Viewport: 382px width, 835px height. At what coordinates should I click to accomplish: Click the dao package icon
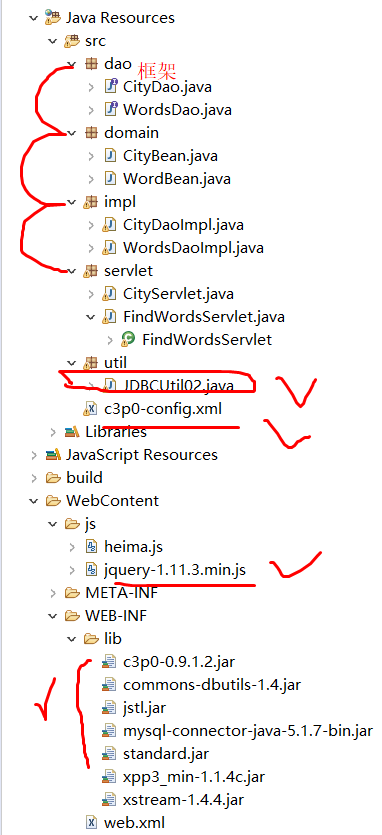(x=92, y=64)
